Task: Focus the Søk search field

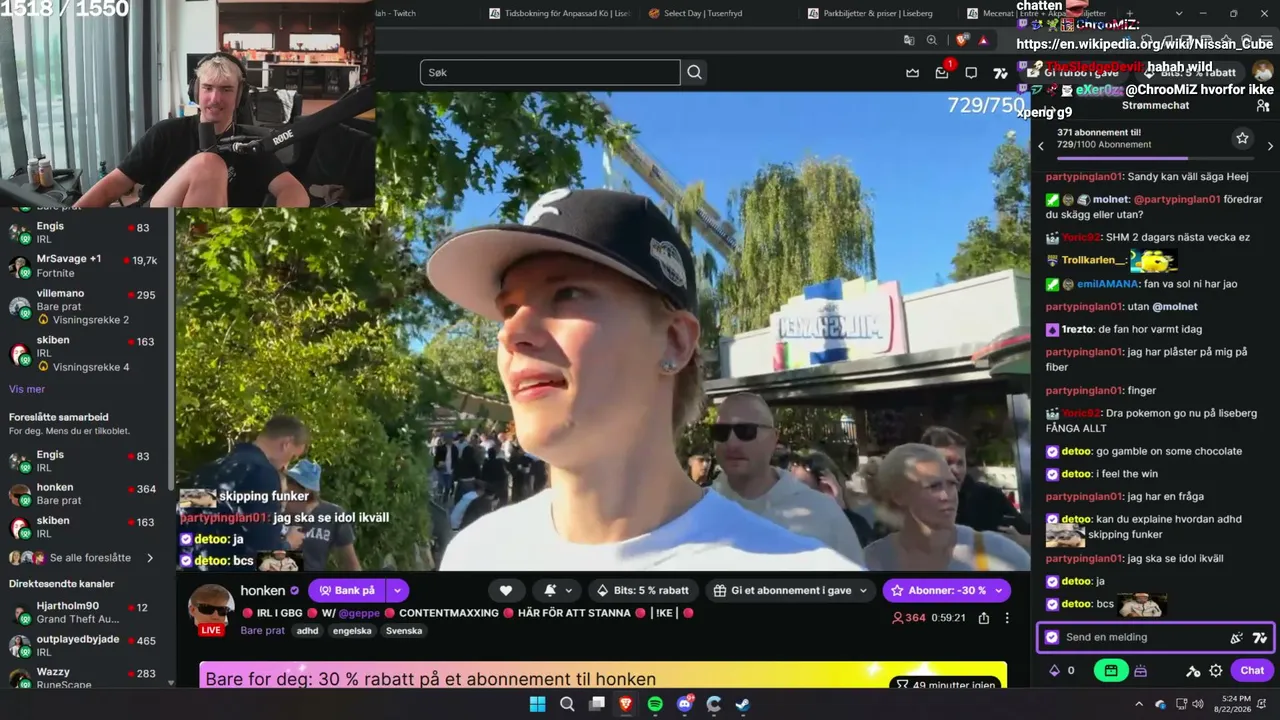Action: tap(550, 72)
